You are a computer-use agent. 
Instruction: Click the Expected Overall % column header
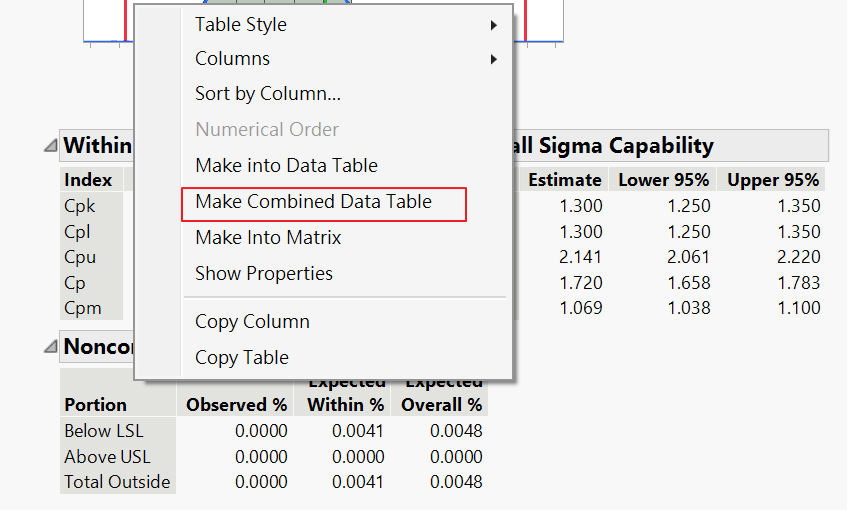click(x=442, y=396)
